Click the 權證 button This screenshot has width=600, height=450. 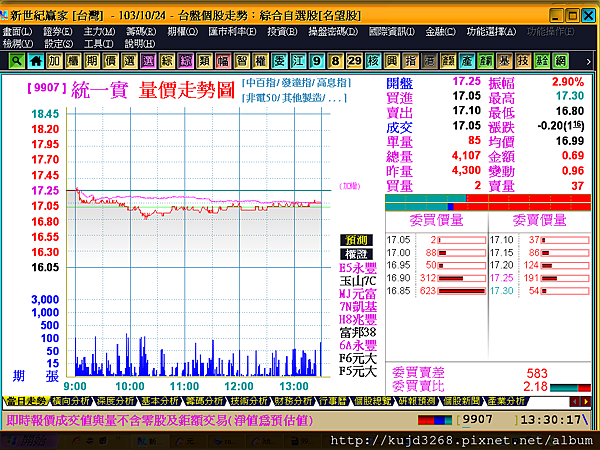tap(356, 254)
